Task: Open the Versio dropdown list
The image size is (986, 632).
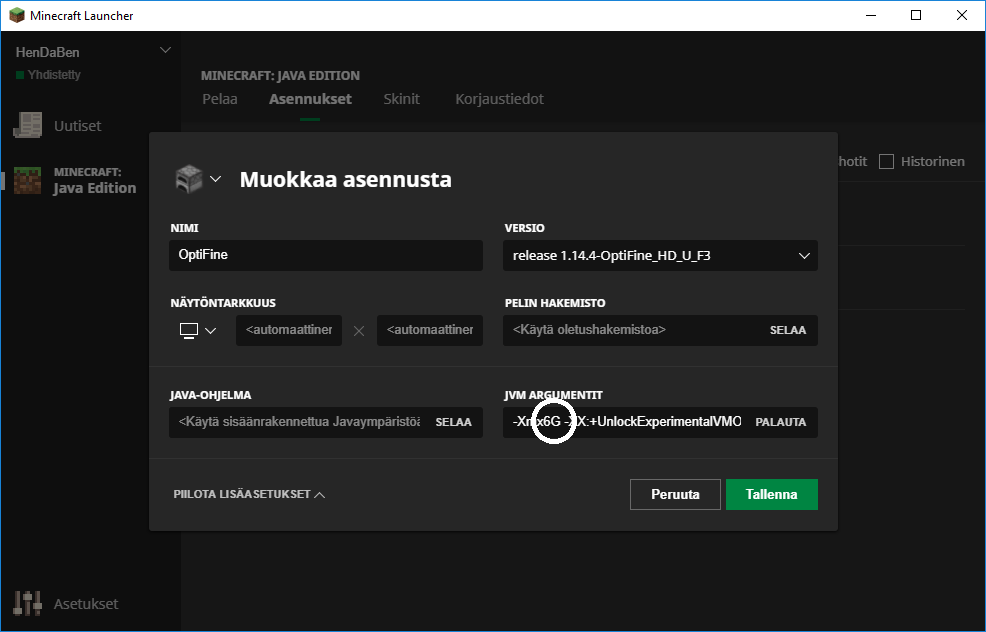Action: click(660, 255)
